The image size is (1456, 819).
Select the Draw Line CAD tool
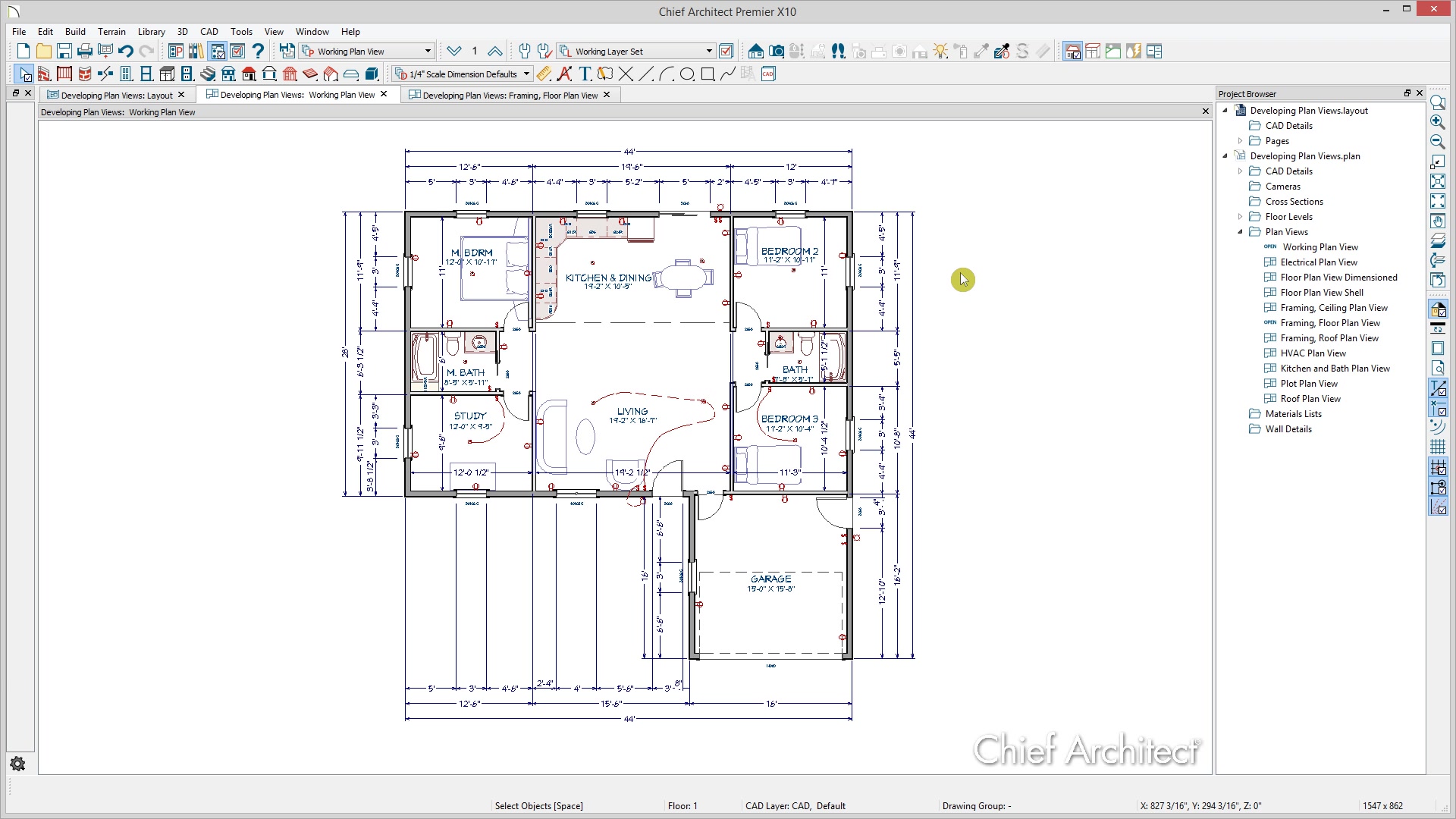coord(646,74)
